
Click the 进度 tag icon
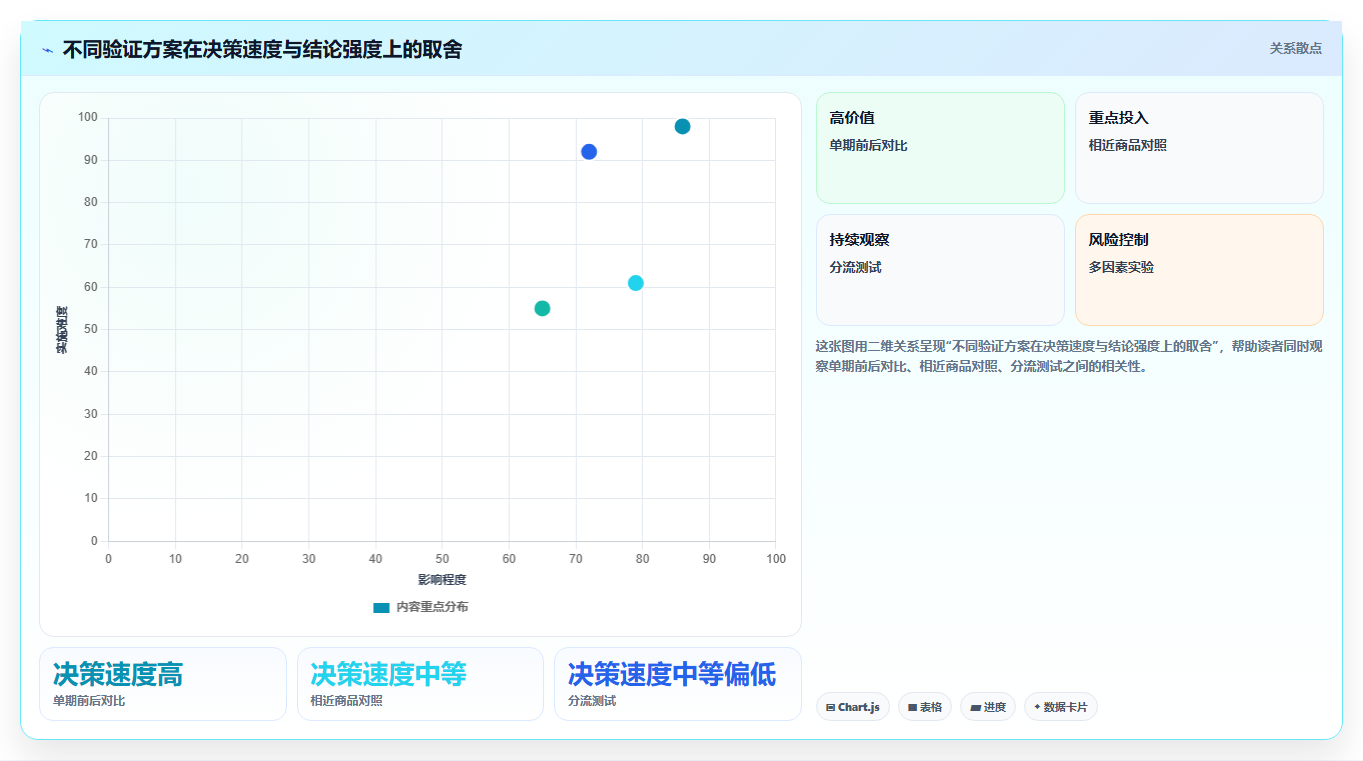[975, 707]
